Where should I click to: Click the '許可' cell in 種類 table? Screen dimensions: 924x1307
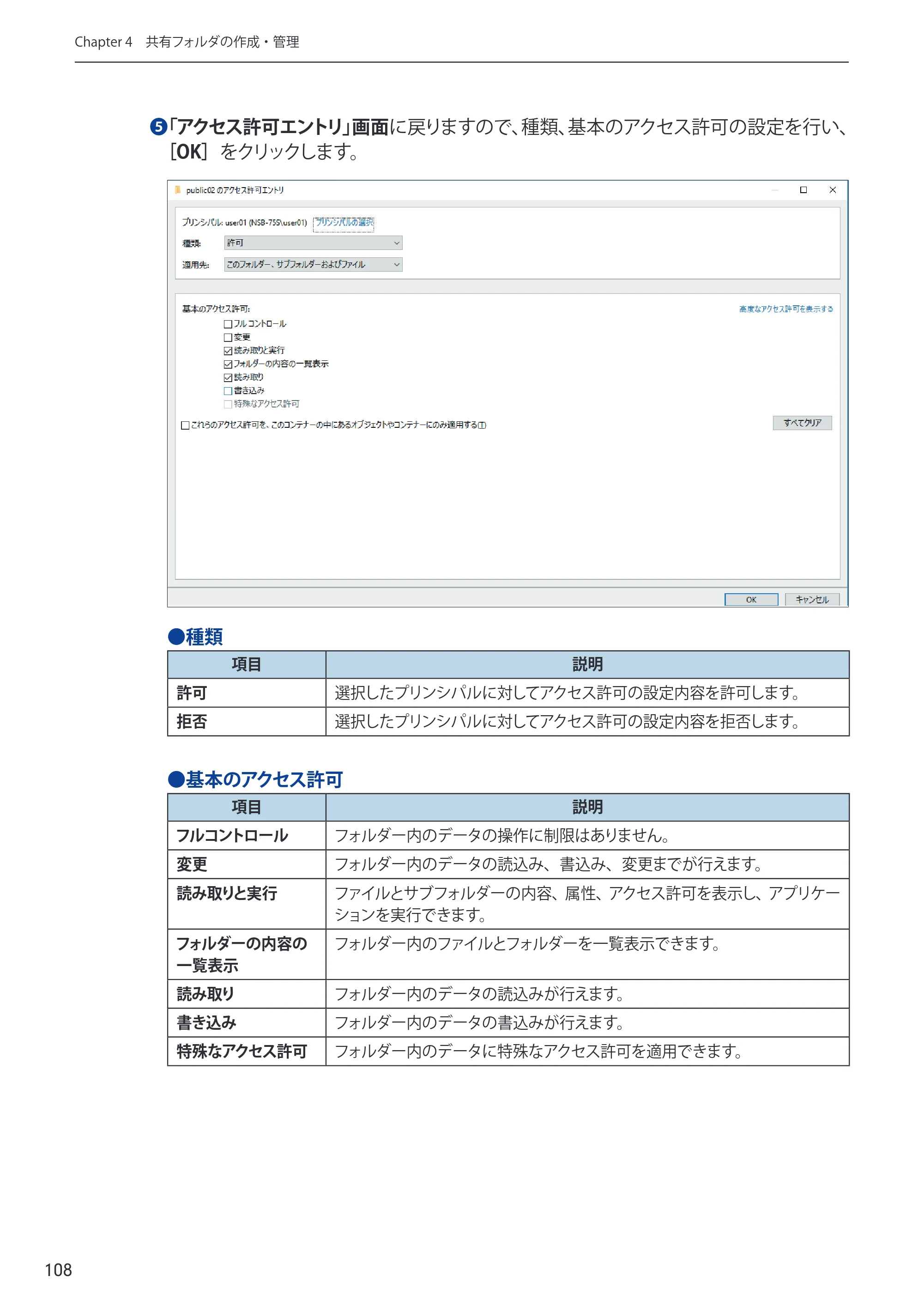tap(247, 693)
